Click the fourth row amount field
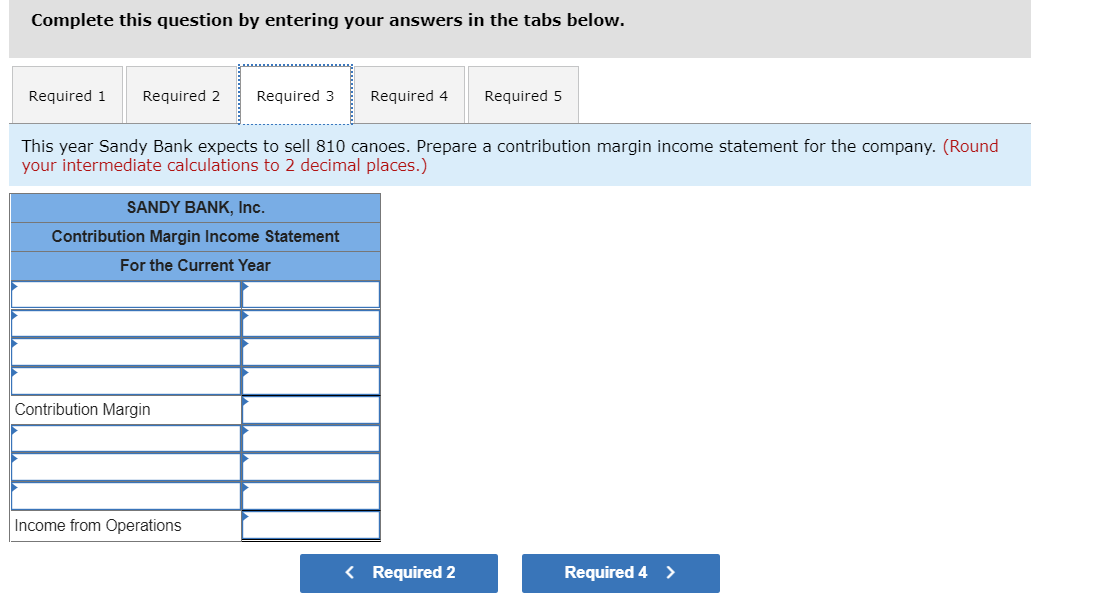The width and height of the screenshot is (1093, 616). pos(310,380)
